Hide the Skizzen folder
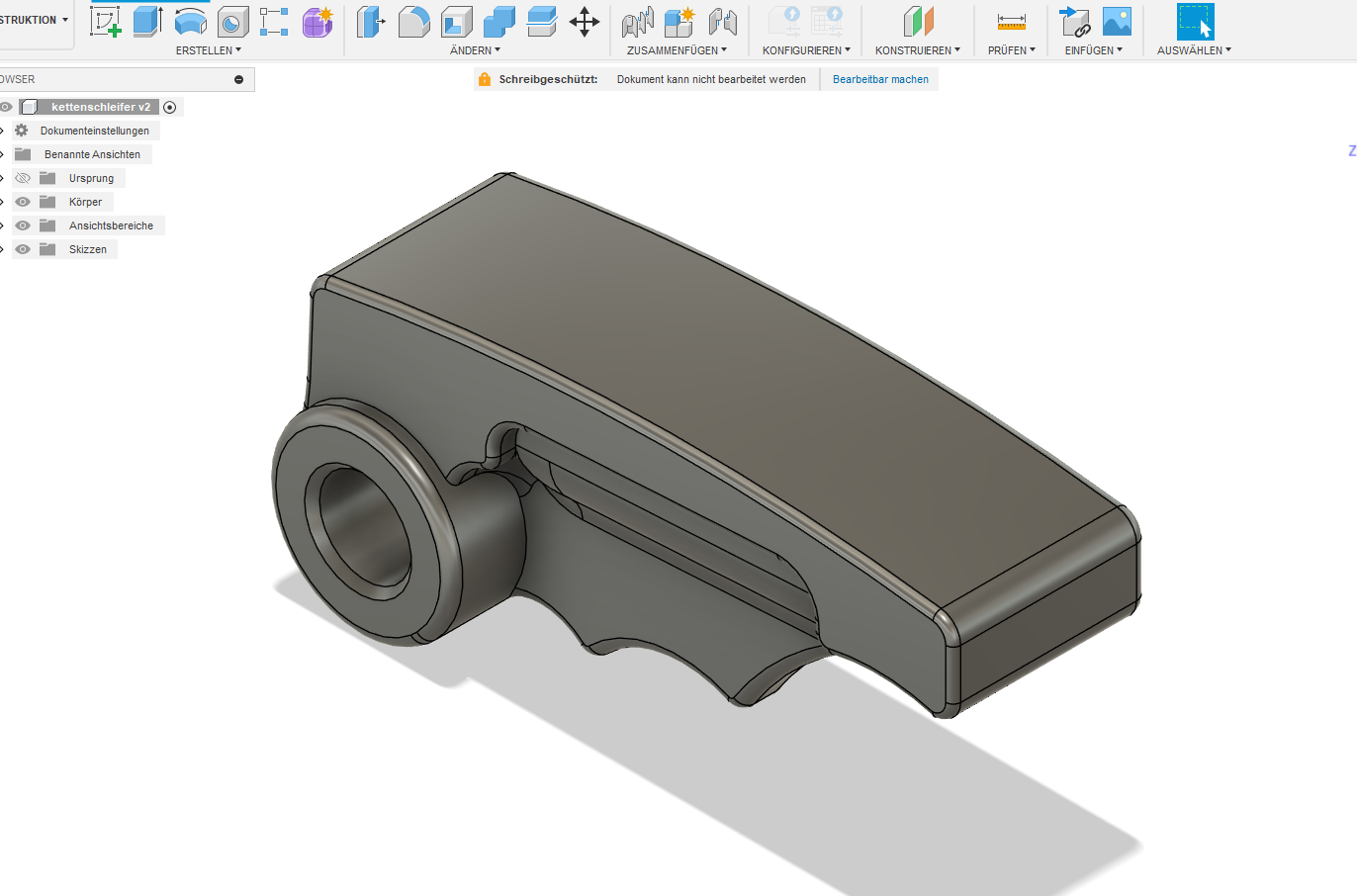1357x896 pixels. (23, 249)
